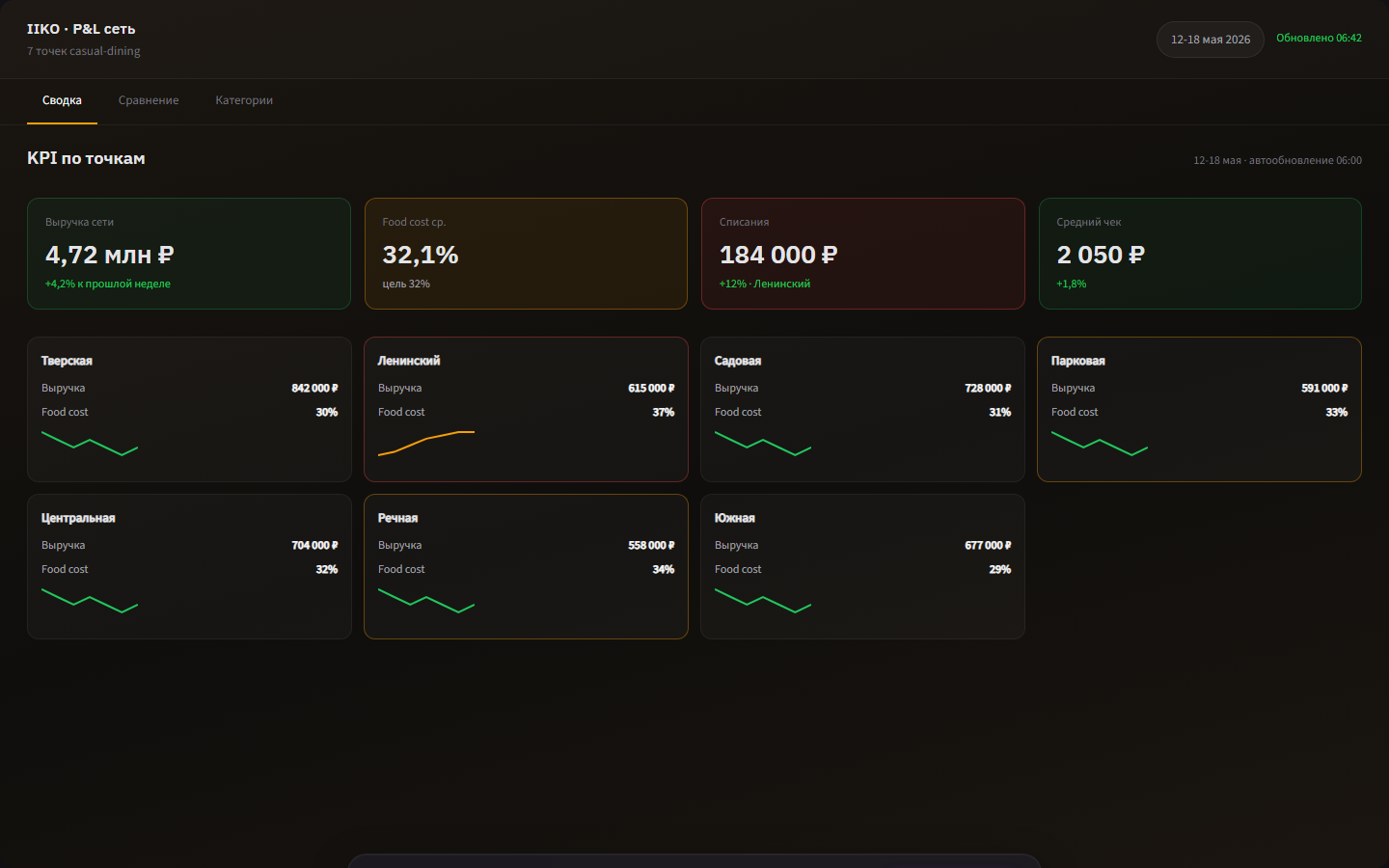Open the Выручка сети KPI card
This screenshot has height=868, width=1389.
coord(189,254)
